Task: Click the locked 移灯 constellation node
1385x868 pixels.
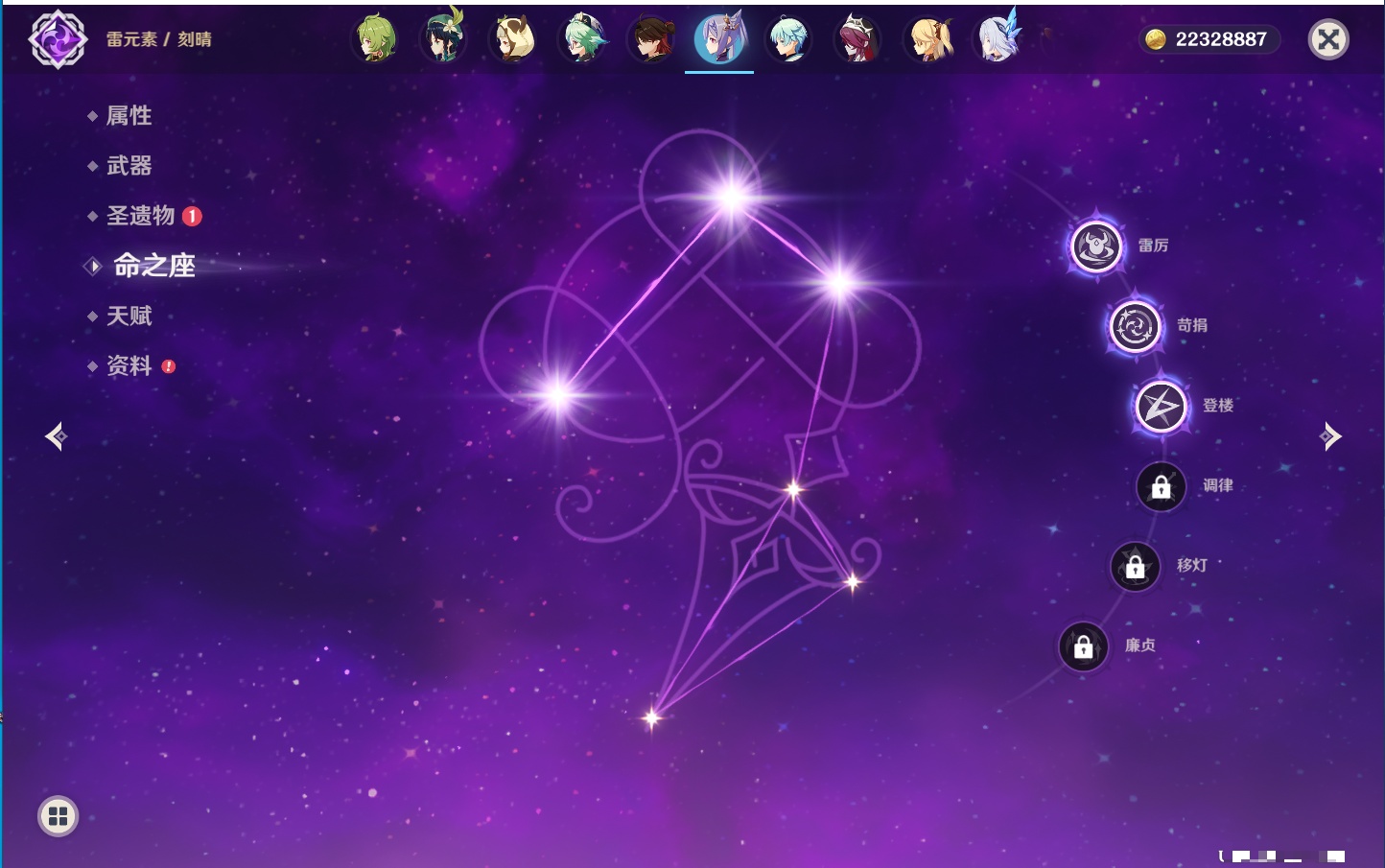Action: [x=1136, y=567]
